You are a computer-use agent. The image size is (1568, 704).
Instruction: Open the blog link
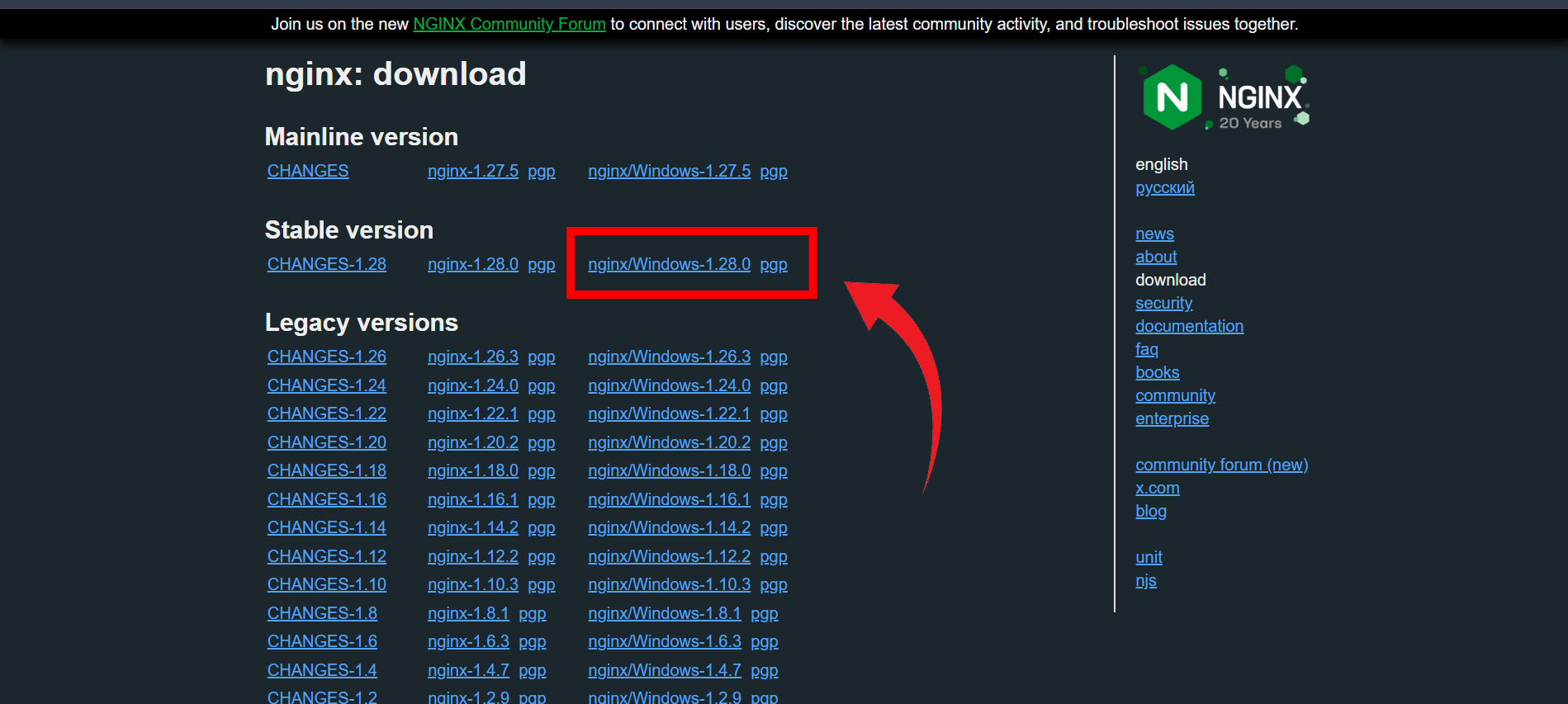(1151, 511)
